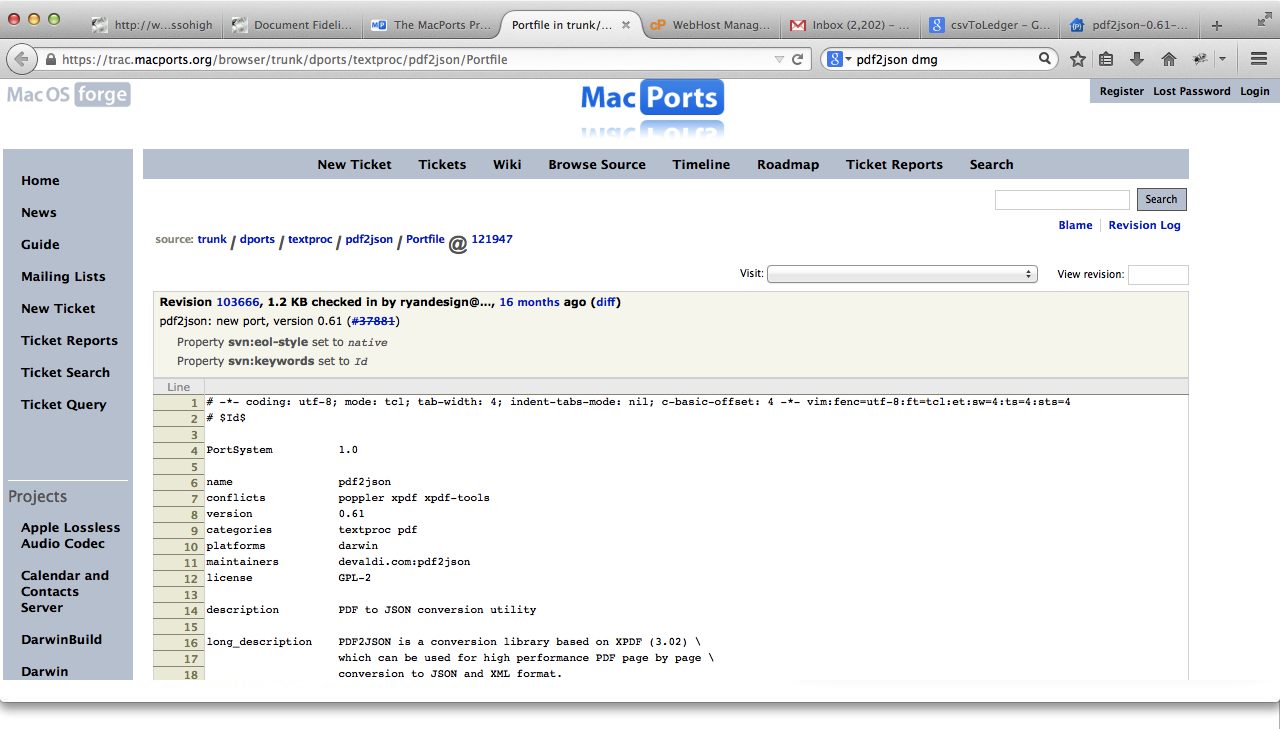Screen dimensions: 1280x729
Task: Open Calendar and Contacts Server project
Action: [65, 591]
